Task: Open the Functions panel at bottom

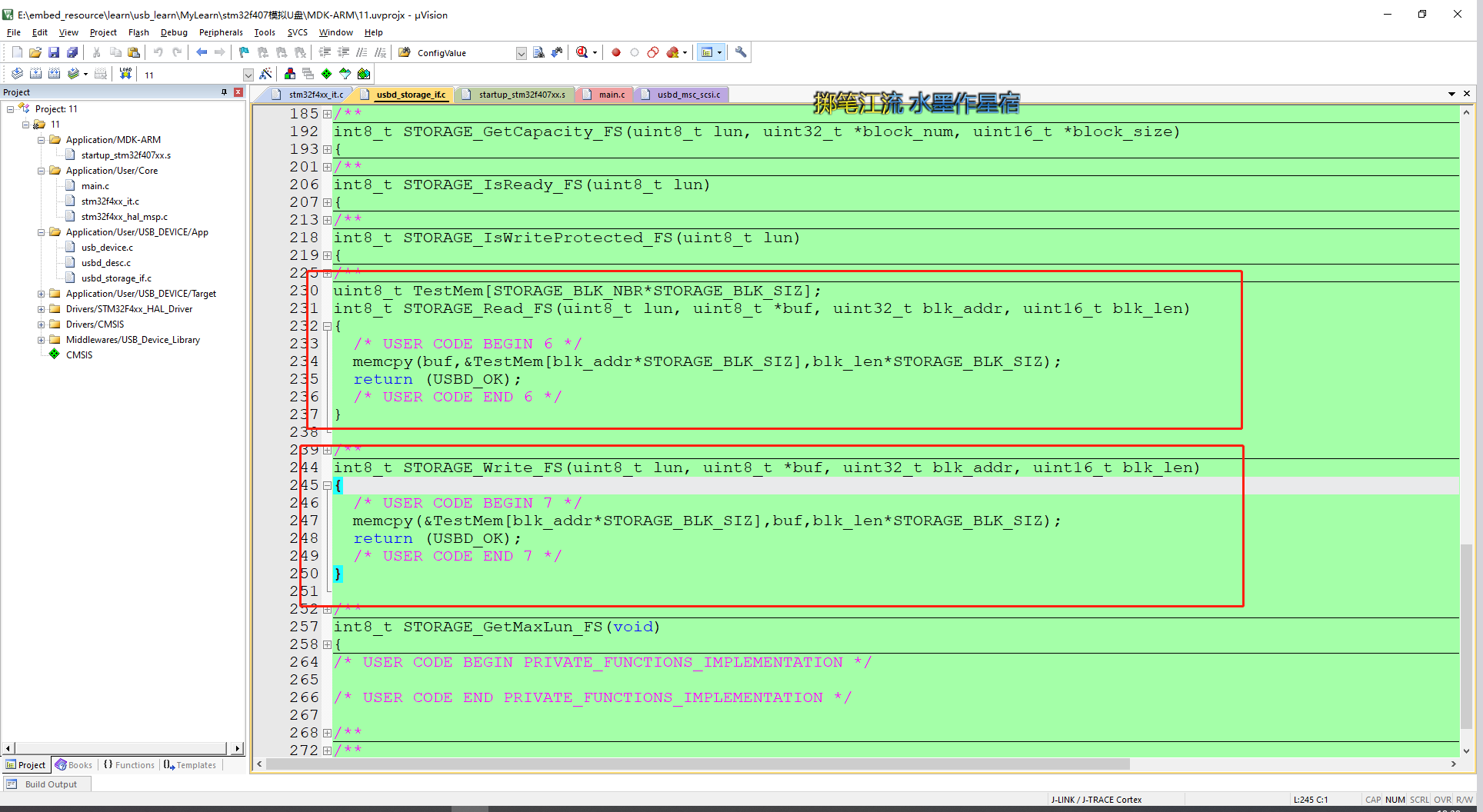Action: pyautogui.click(x=128, y=764)
